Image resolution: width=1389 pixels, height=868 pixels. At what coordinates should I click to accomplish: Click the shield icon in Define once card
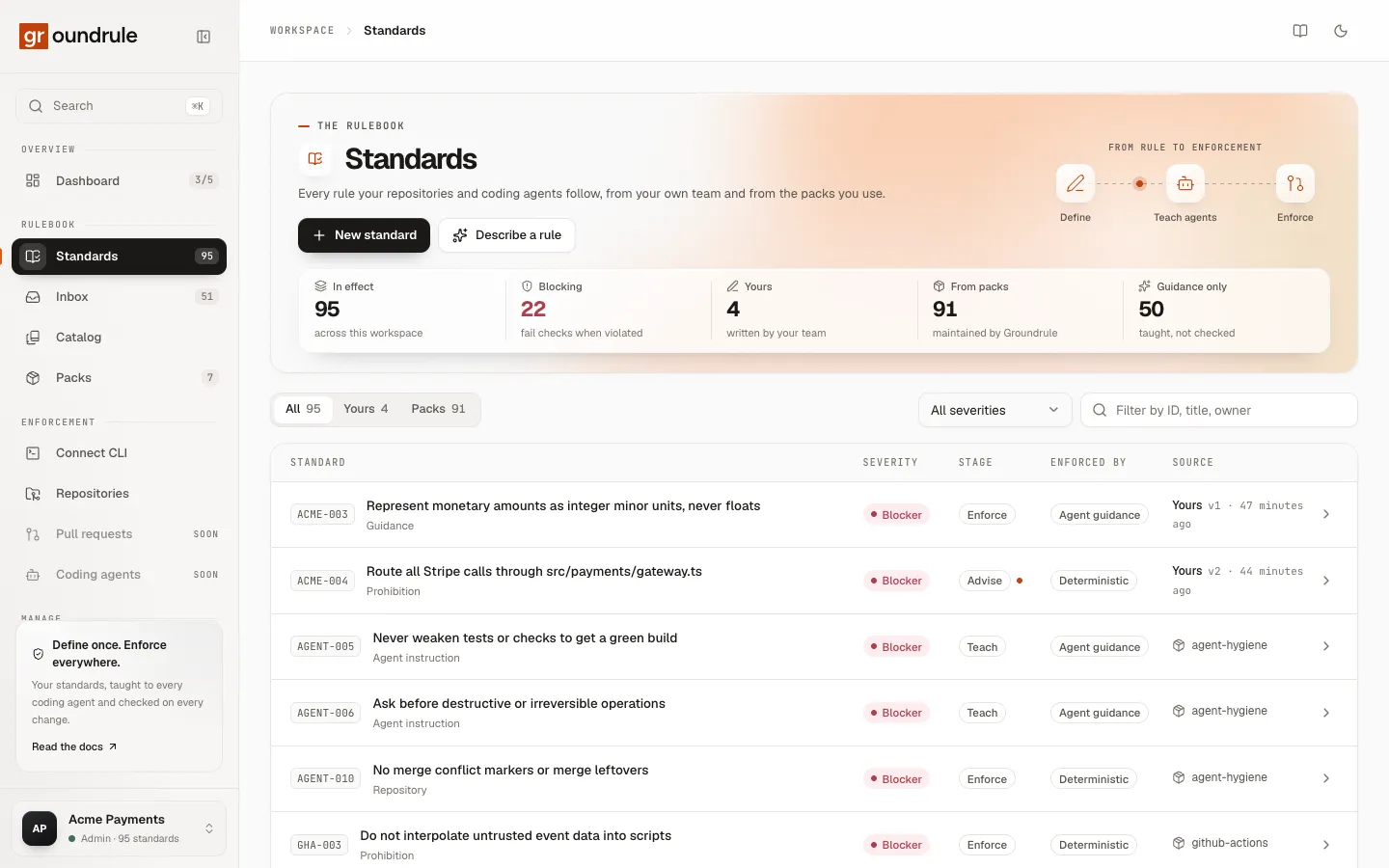39,654
